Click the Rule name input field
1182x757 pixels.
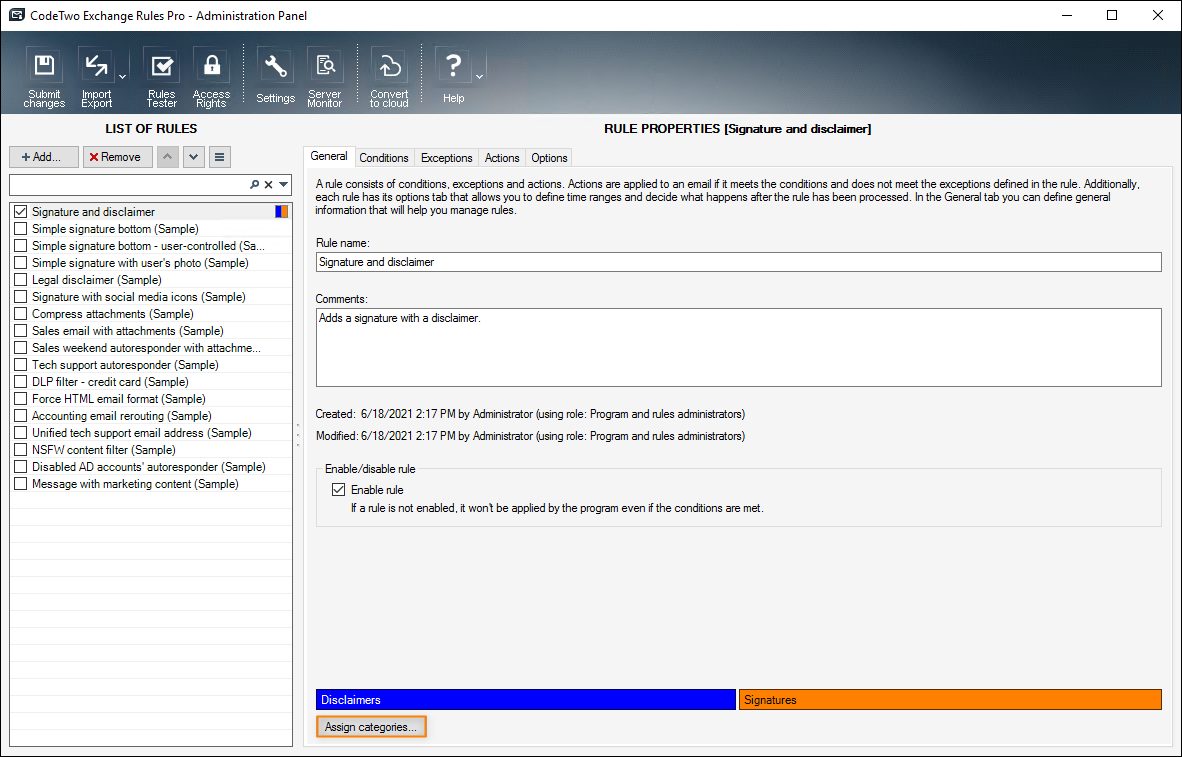point(738,262)
